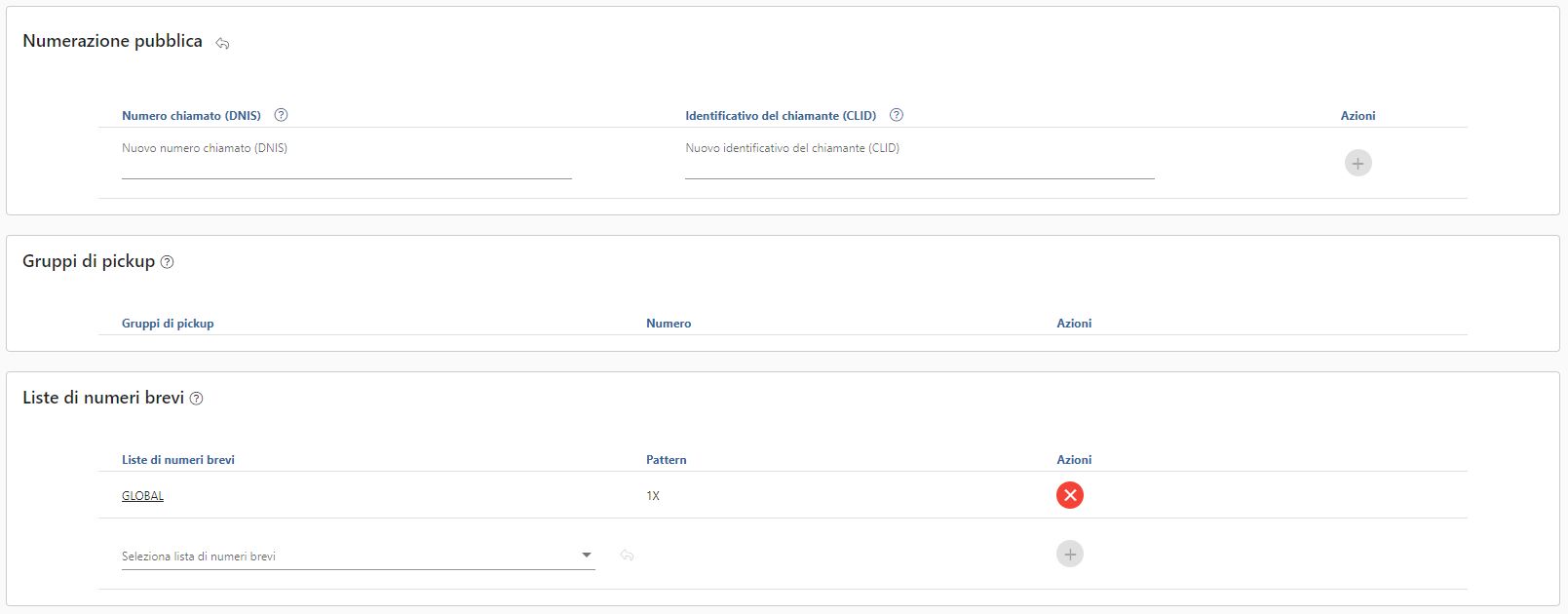Click Azioni header in Numerazione pubblica table
Viewport: 1568px width, 614px height.
point(1358,115)
